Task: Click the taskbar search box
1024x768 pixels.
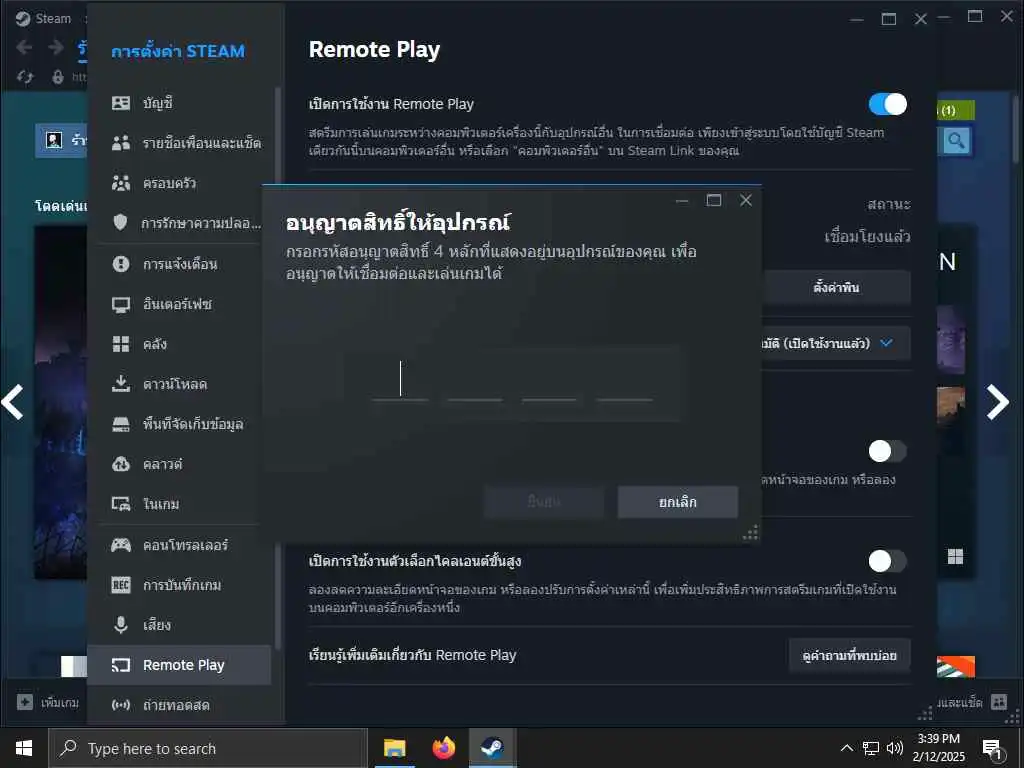Action: [208, 748]
